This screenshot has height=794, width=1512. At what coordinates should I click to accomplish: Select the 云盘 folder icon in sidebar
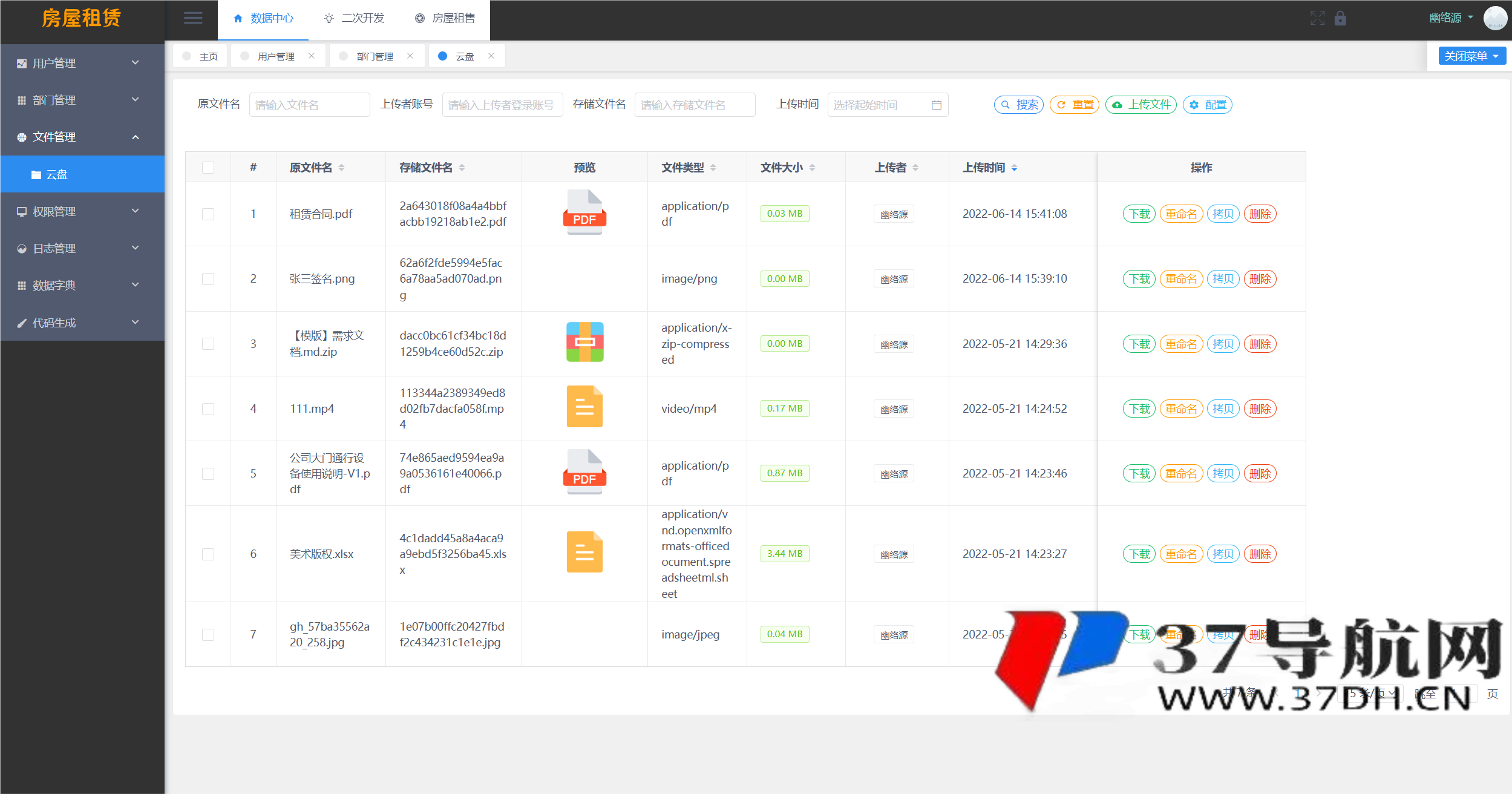tap(36, 174)
